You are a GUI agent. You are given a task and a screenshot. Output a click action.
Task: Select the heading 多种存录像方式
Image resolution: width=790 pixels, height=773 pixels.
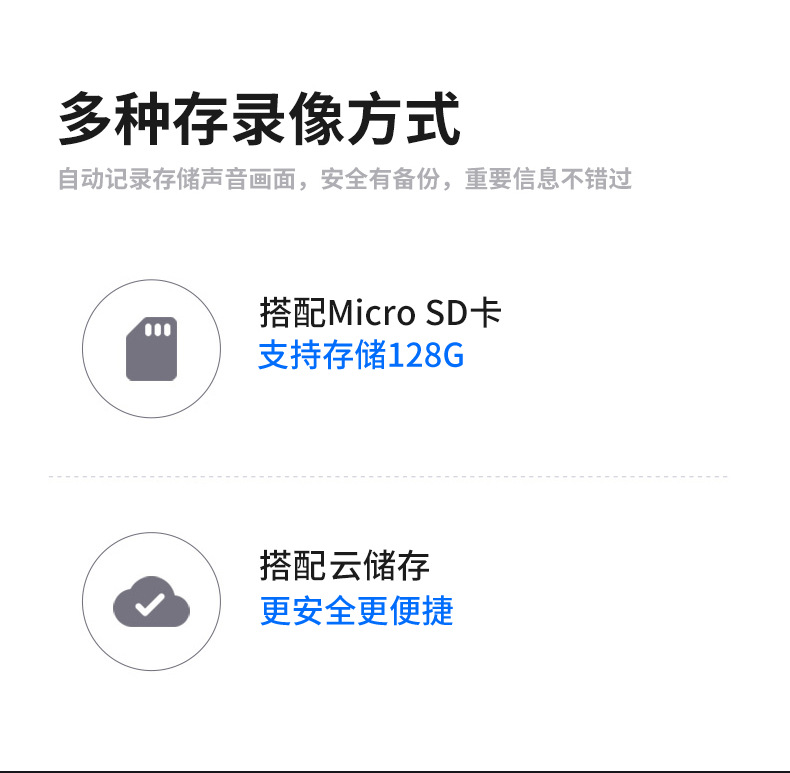click(259, 120)
